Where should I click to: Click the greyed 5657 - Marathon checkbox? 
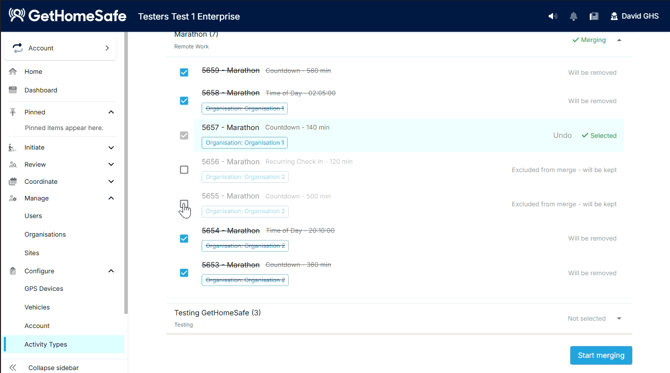tap(184, 135)
